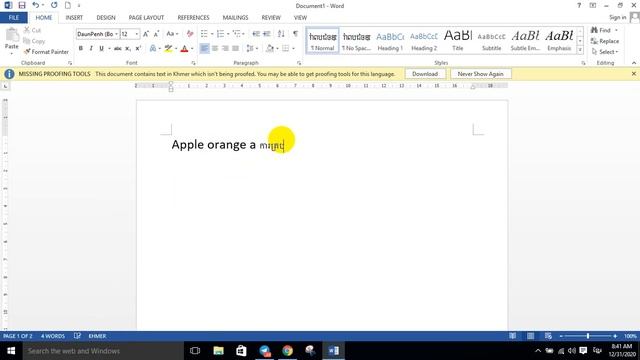Screen dimensions: 640x360
Task: Toggle superscript formatting
Action: [x=138, y=48]
